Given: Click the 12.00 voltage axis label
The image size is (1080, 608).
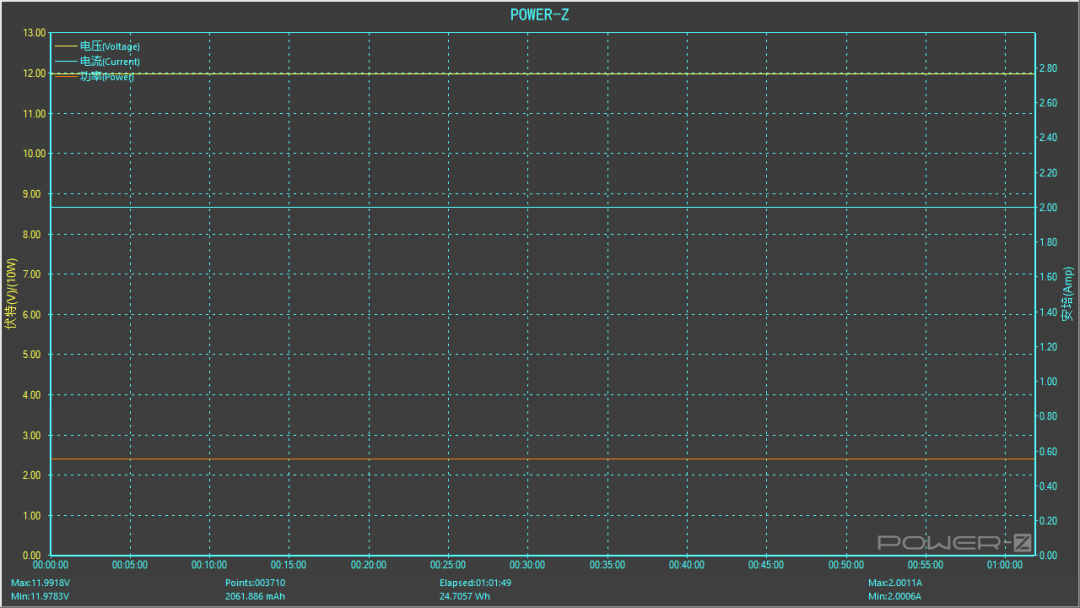Looking at the screenshot, I should tap(34, 73).
